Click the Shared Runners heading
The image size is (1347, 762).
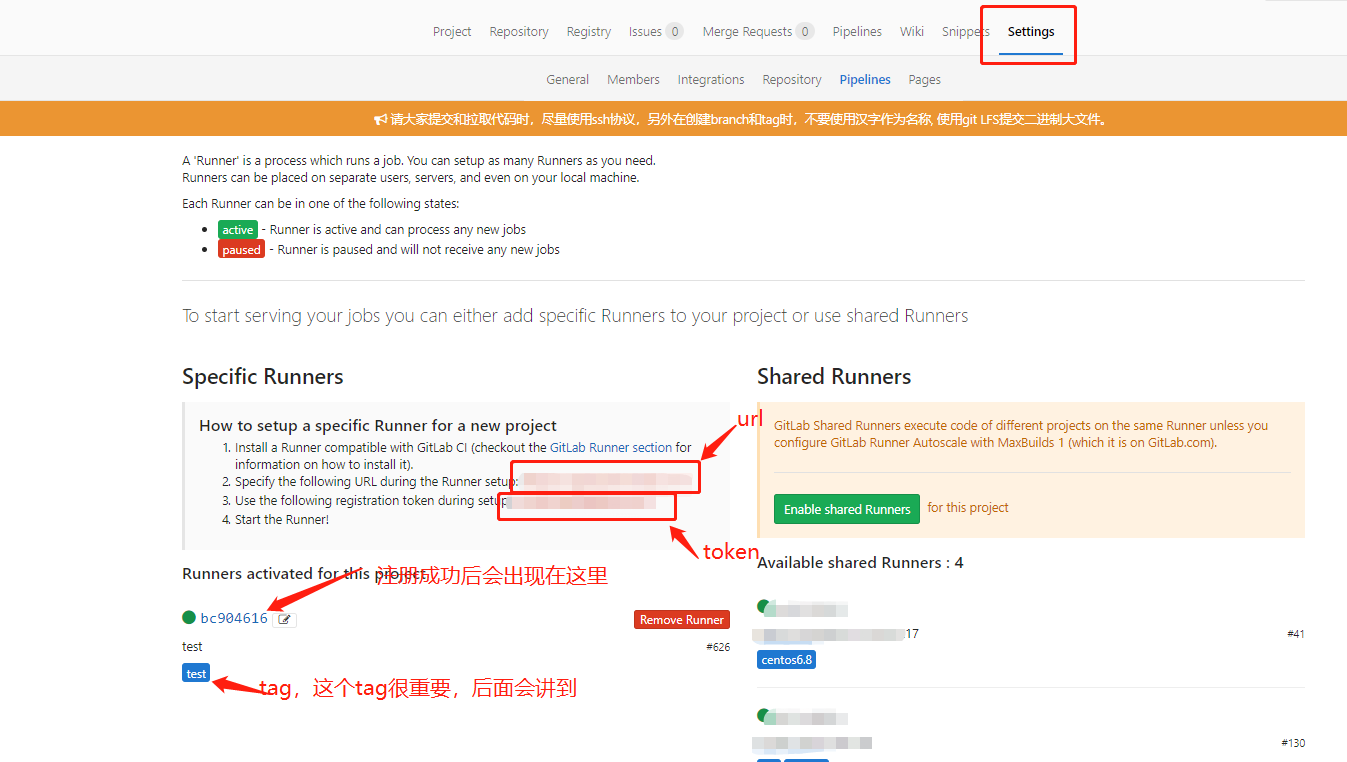coord(834,376)
